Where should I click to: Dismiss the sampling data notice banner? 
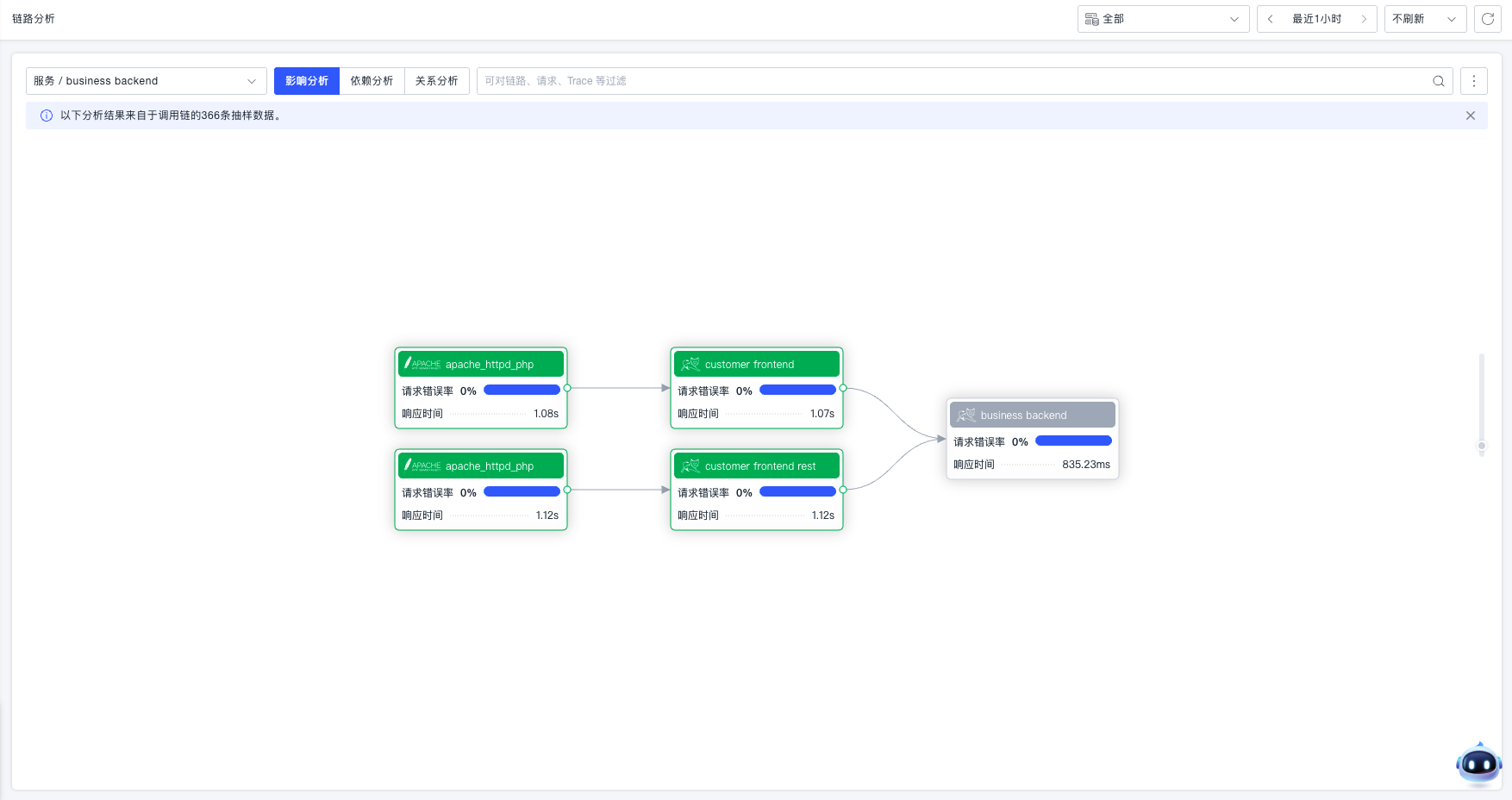[1471, 115]
